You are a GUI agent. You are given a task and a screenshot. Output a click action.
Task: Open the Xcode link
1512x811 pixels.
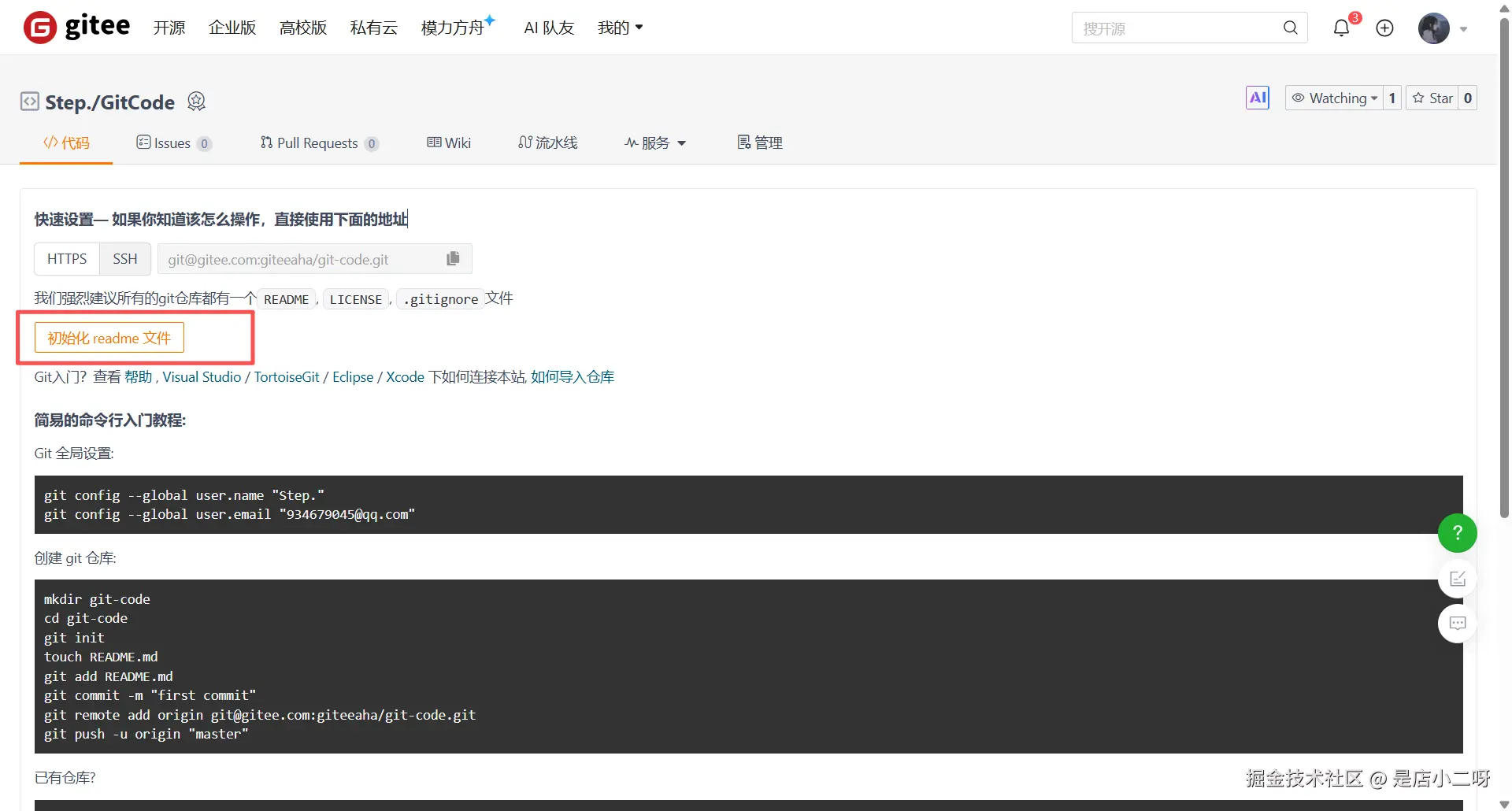click(x=405, y=377)
